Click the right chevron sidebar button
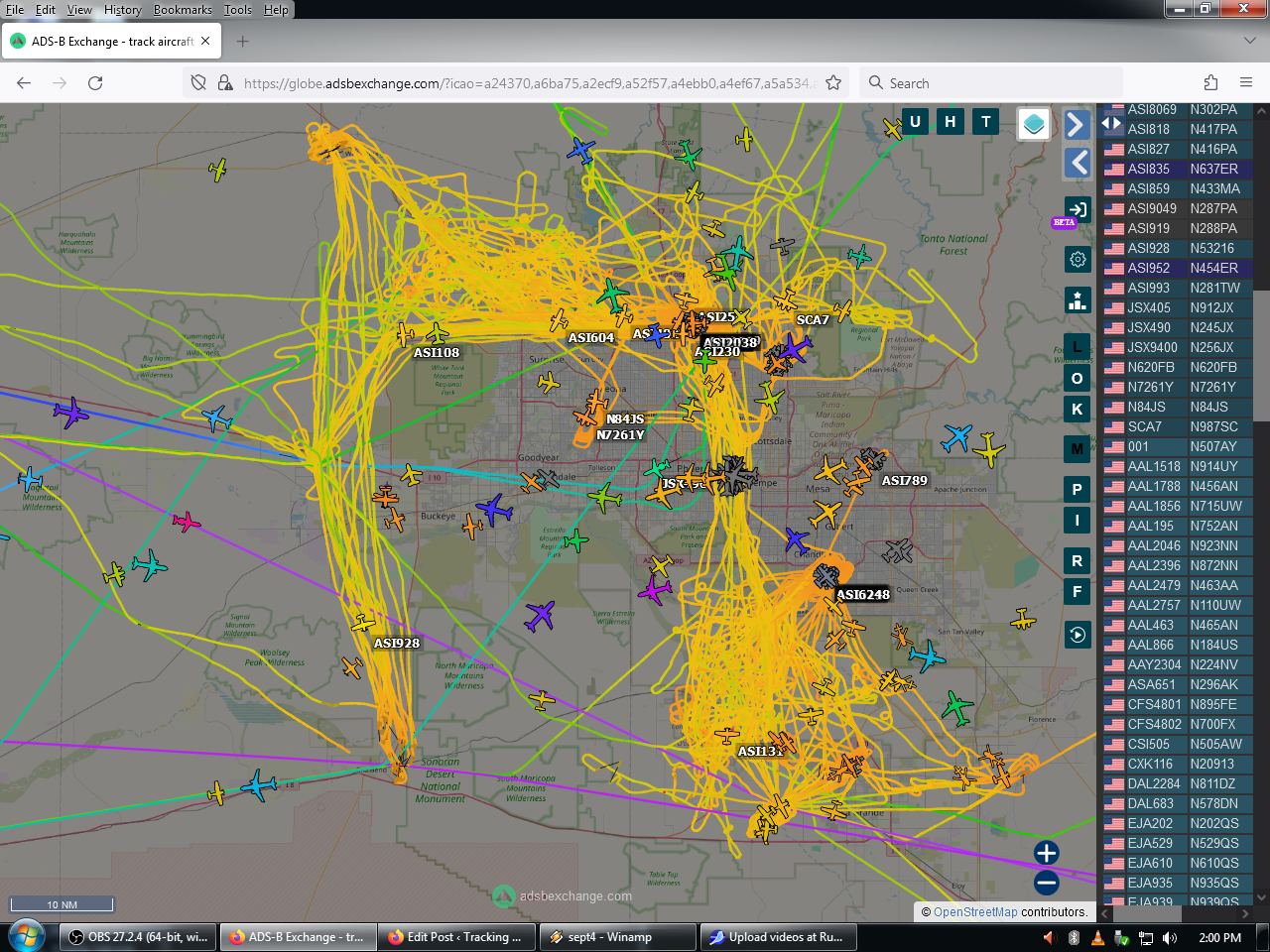 (1077, 124)
